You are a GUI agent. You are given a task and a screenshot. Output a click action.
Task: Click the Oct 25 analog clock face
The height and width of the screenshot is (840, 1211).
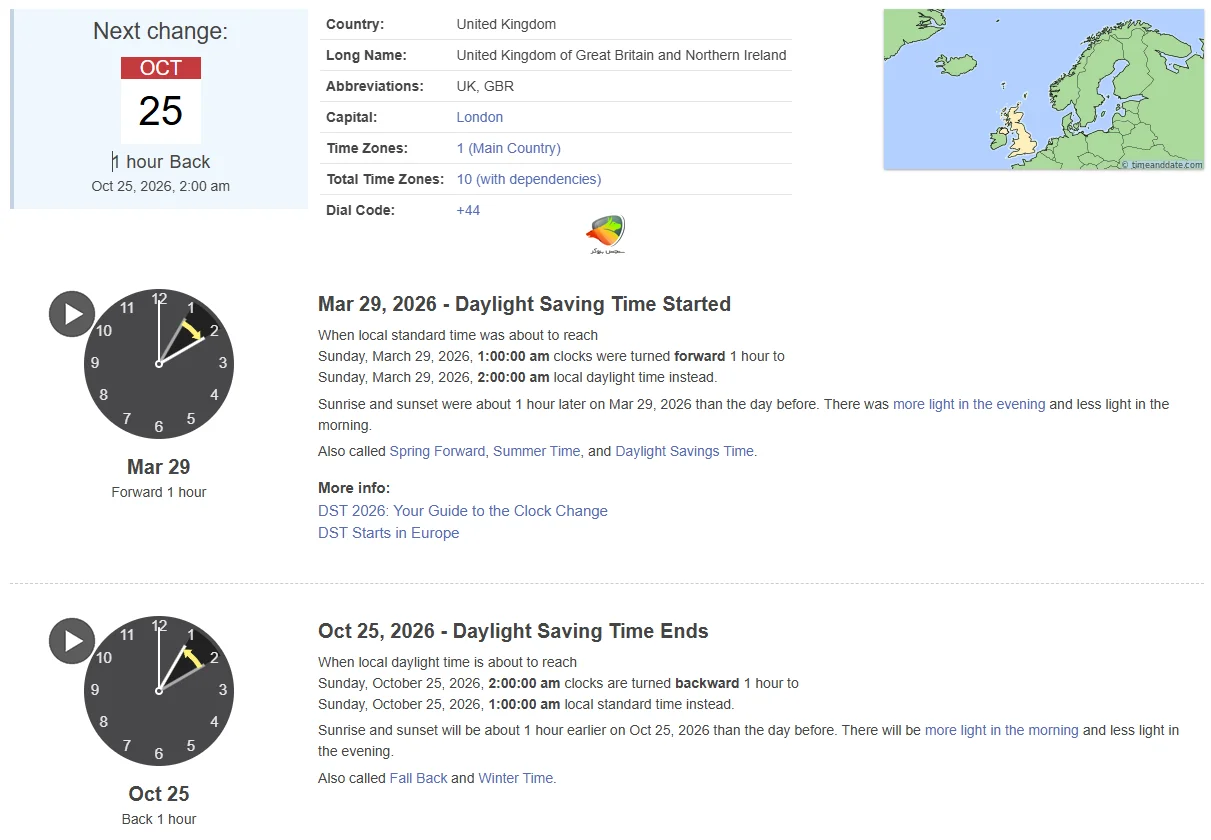tap(159, 691)
